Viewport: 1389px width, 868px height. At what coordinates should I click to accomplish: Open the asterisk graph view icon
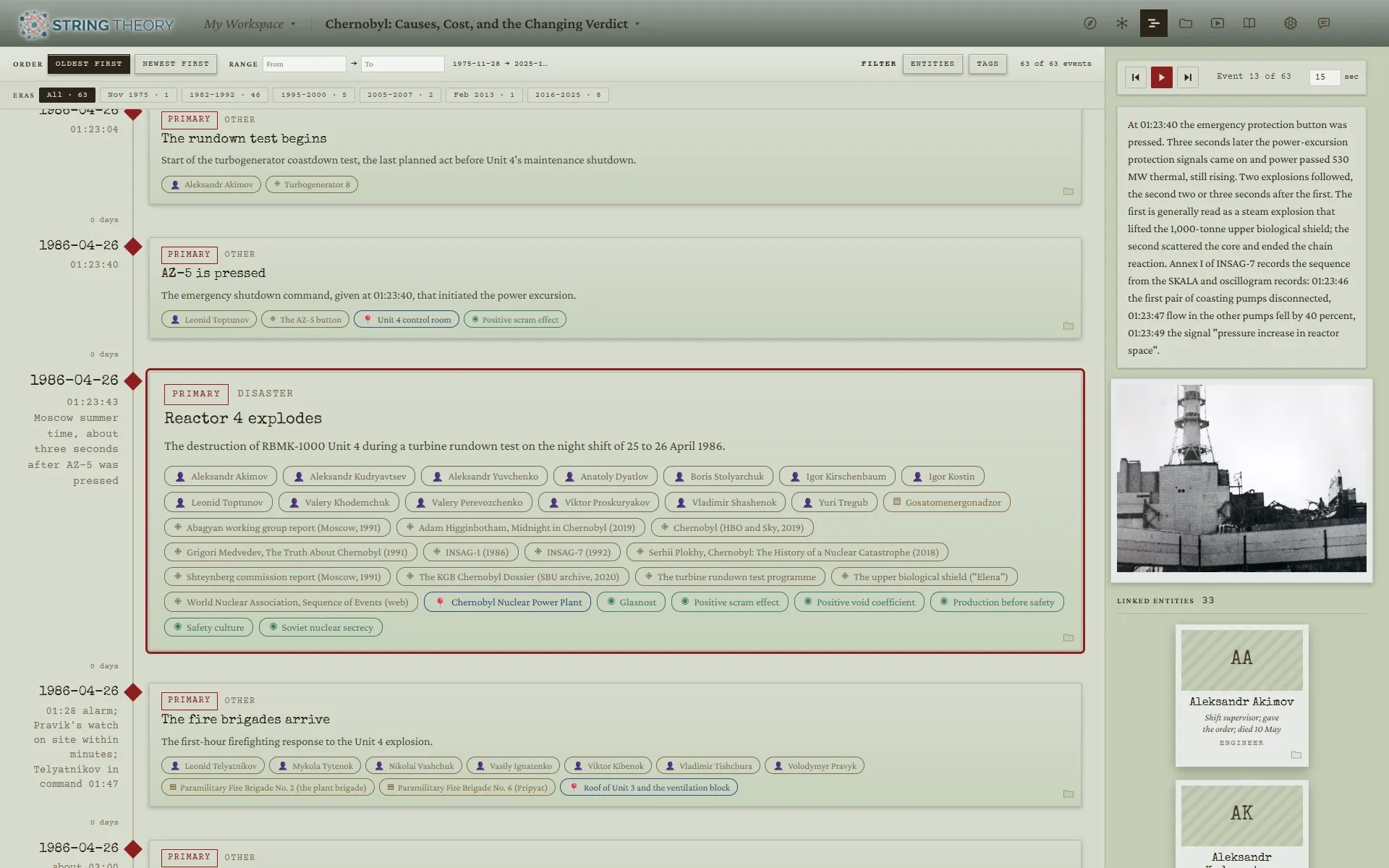(x=1121, y=23)
